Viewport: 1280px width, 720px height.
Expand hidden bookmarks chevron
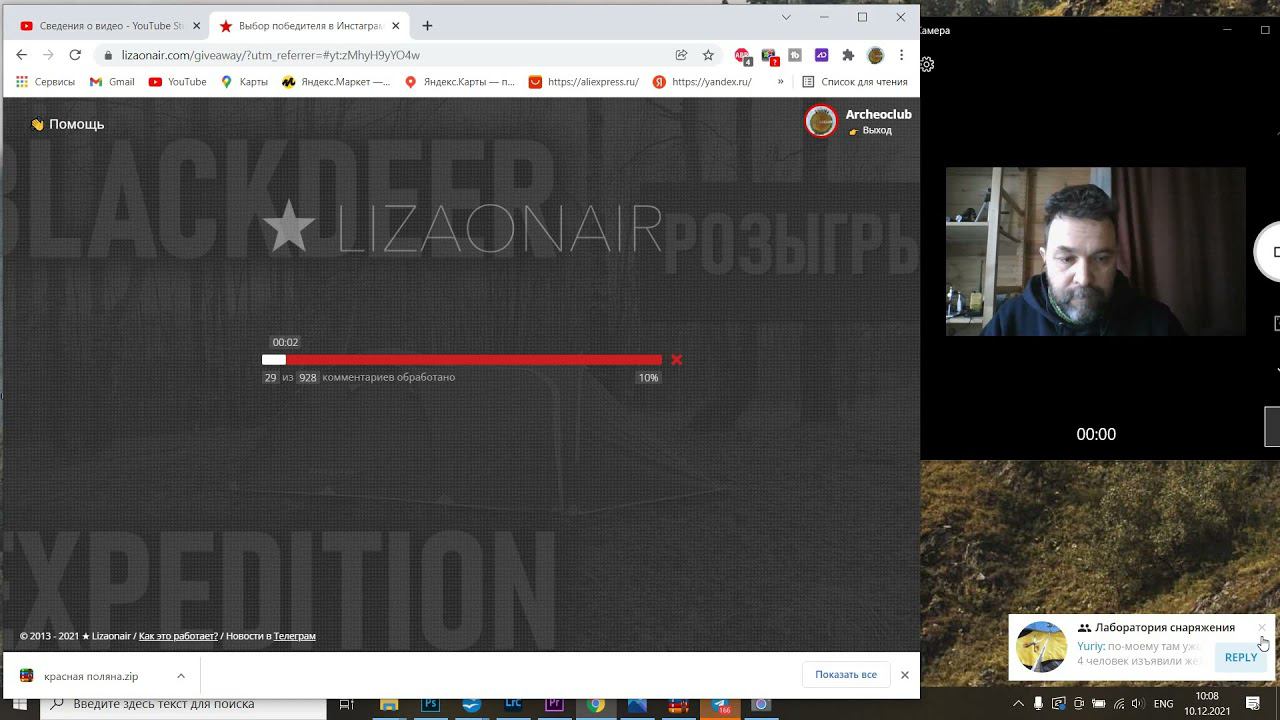(780, 82)
